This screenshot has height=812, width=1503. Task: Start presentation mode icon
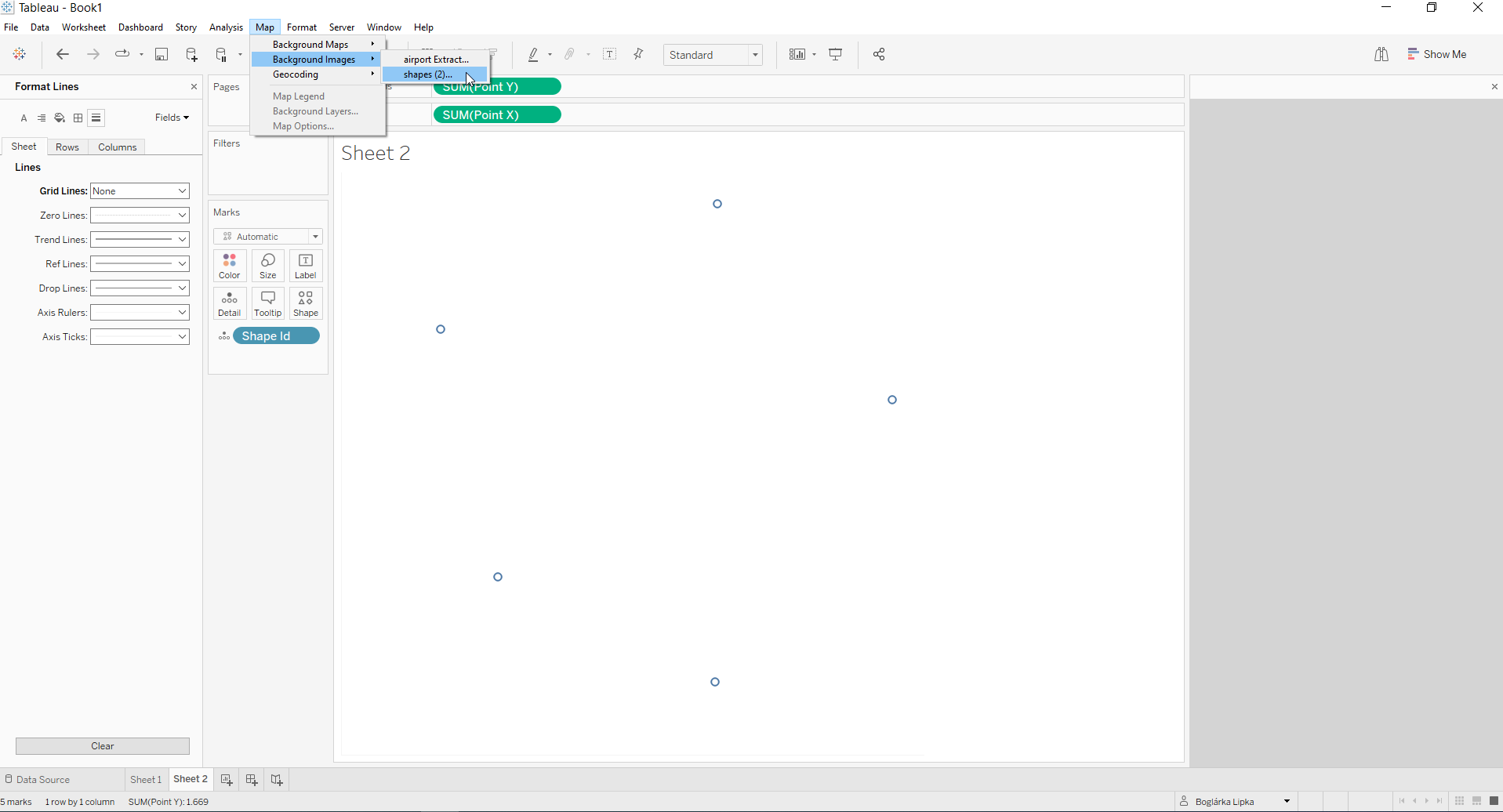(836, 54)
